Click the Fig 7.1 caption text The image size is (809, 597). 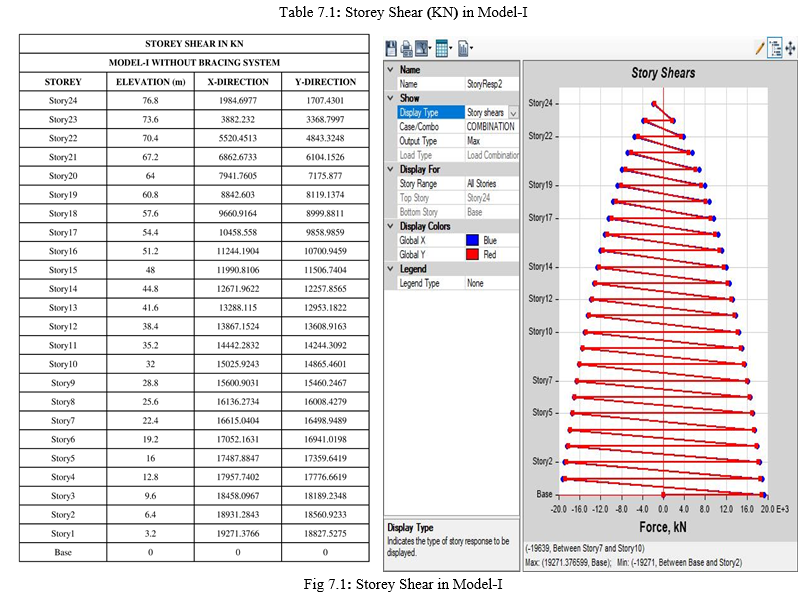click(403, 584)
